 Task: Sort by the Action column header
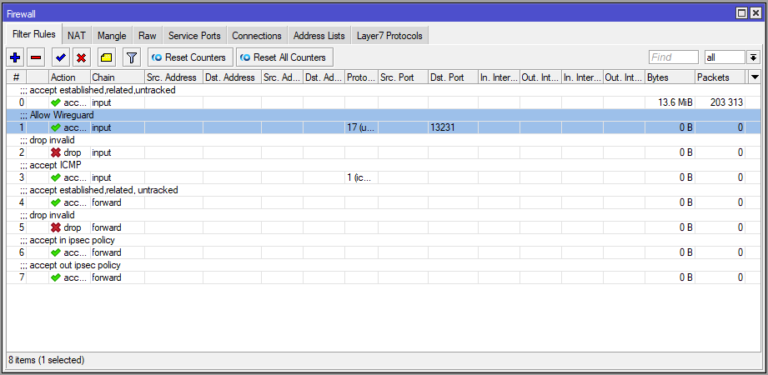click(x=69, y=77)
